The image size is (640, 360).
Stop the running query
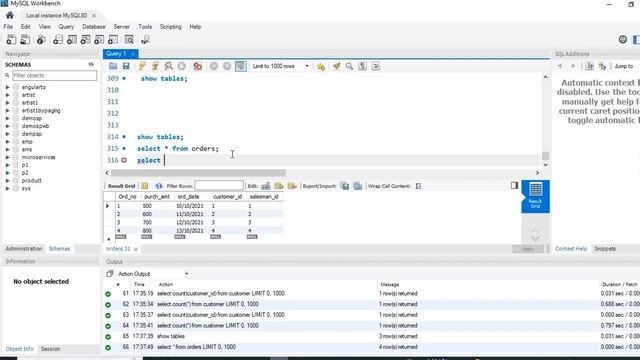182,66
